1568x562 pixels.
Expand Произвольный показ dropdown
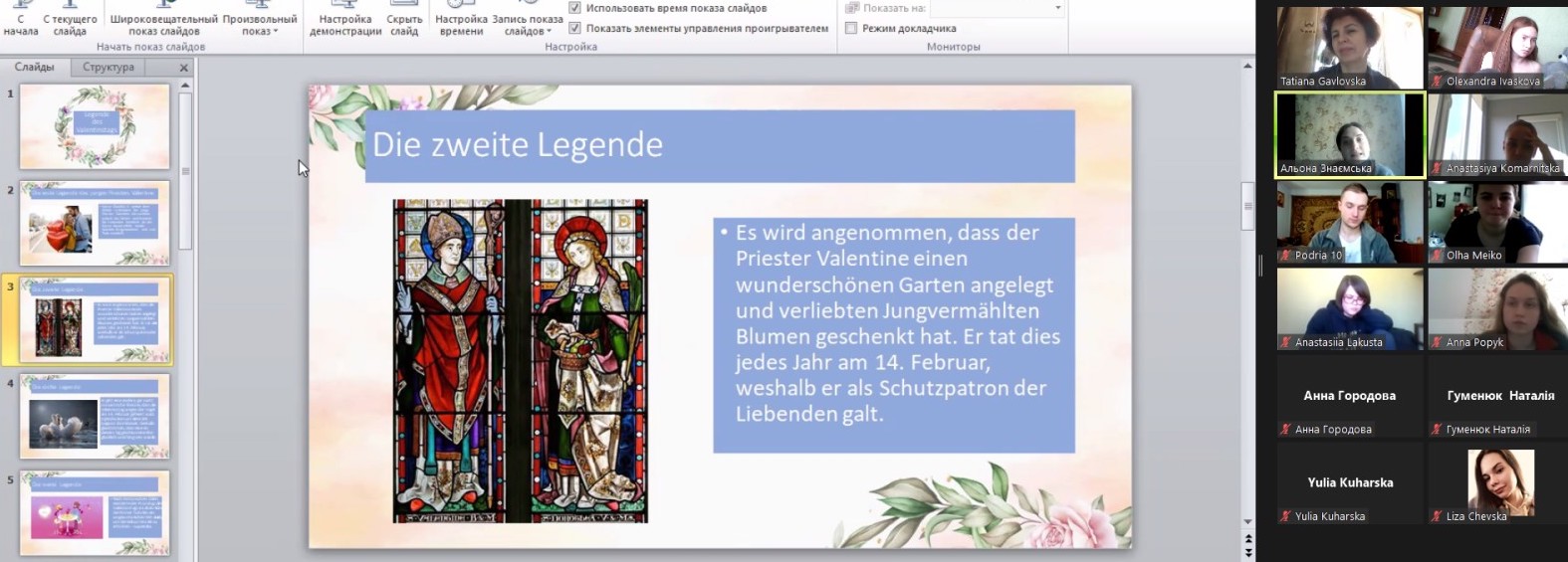(x=260, y=26)
